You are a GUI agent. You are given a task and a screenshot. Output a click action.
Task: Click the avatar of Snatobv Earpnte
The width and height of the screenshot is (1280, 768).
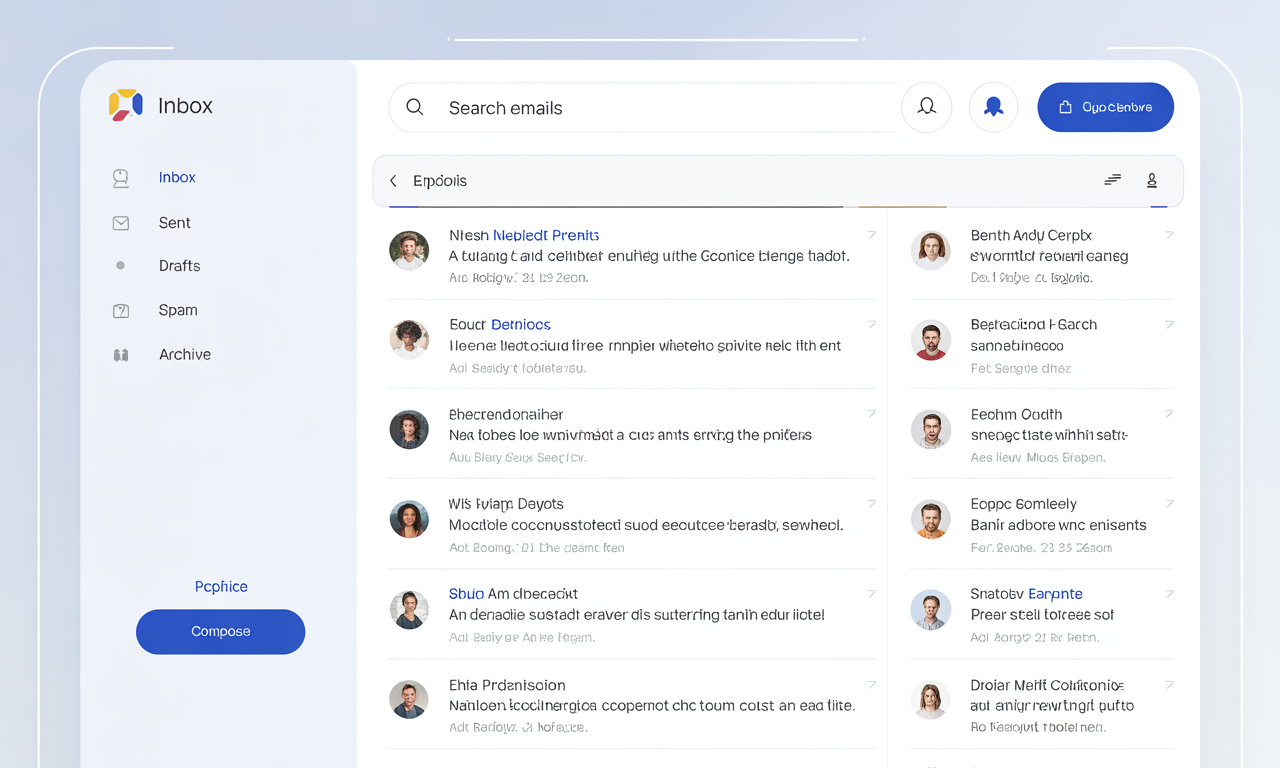[930, 610]
